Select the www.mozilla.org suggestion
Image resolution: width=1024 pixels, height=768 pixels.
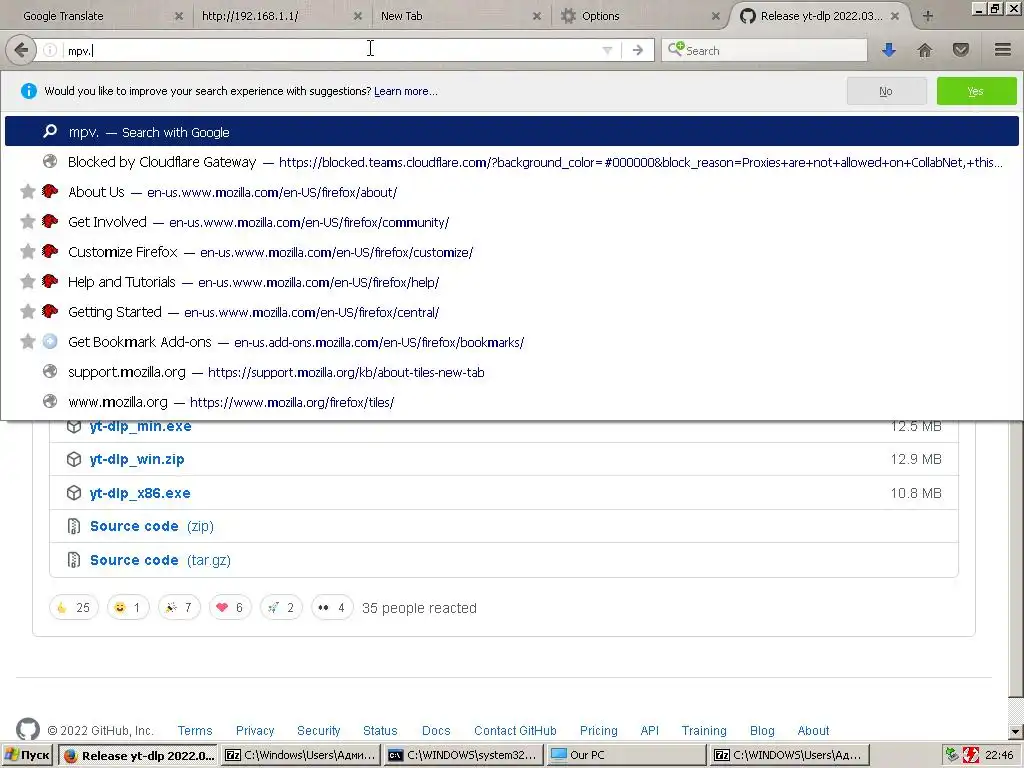click(511, 402)
